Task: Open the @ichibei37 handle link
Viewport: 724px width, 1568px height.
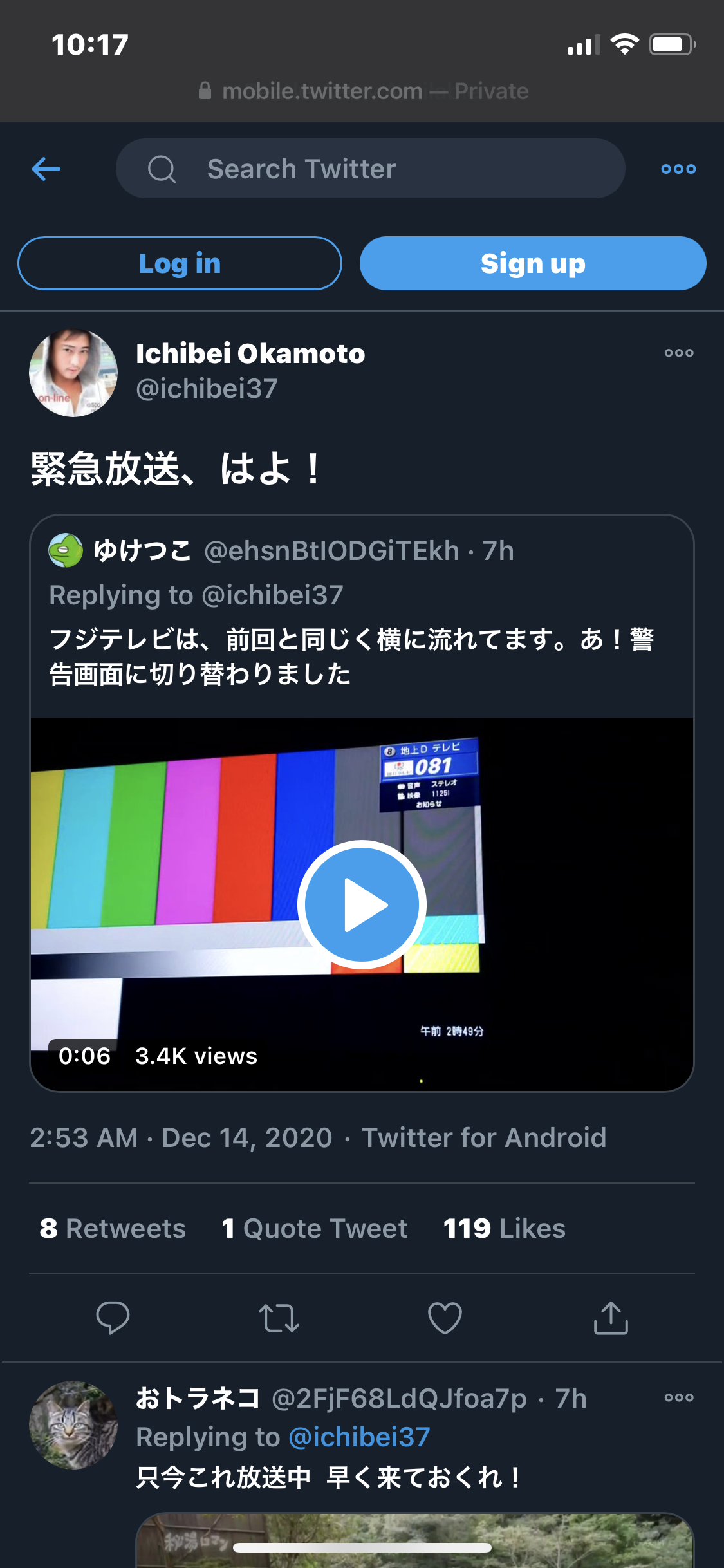Action: 207,388
